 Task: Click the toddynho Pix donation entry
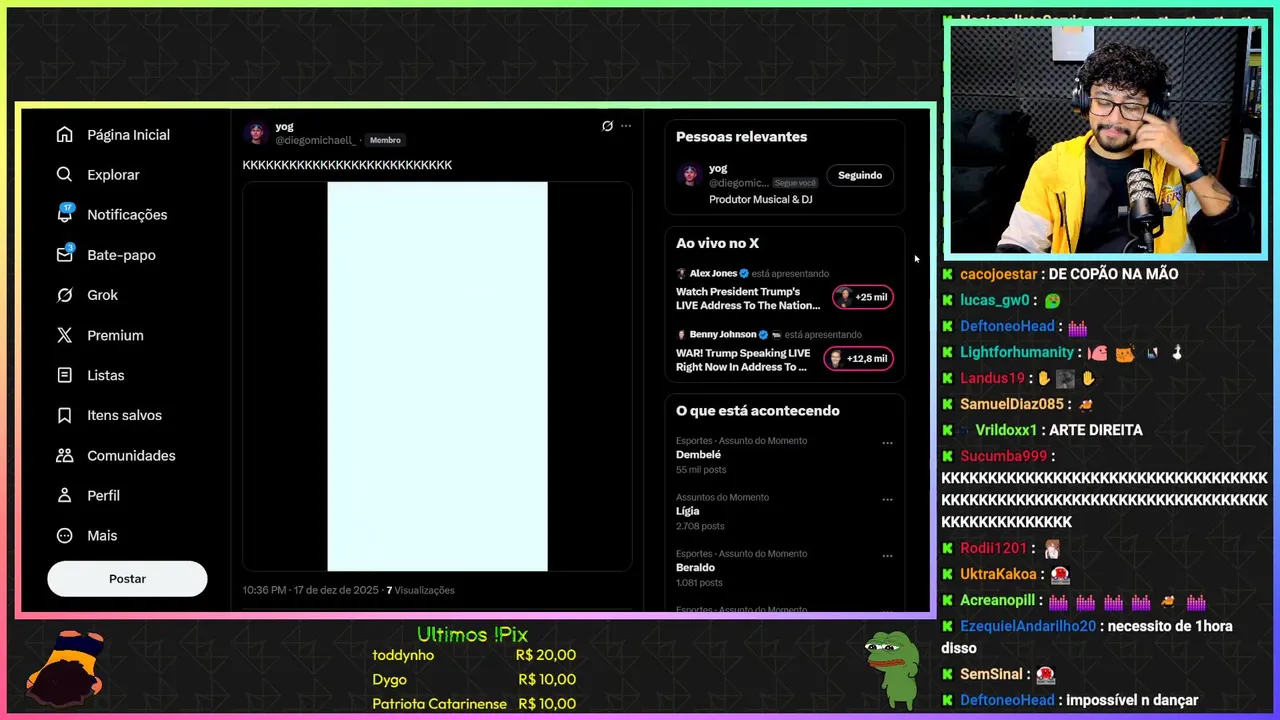click(474, 655)
